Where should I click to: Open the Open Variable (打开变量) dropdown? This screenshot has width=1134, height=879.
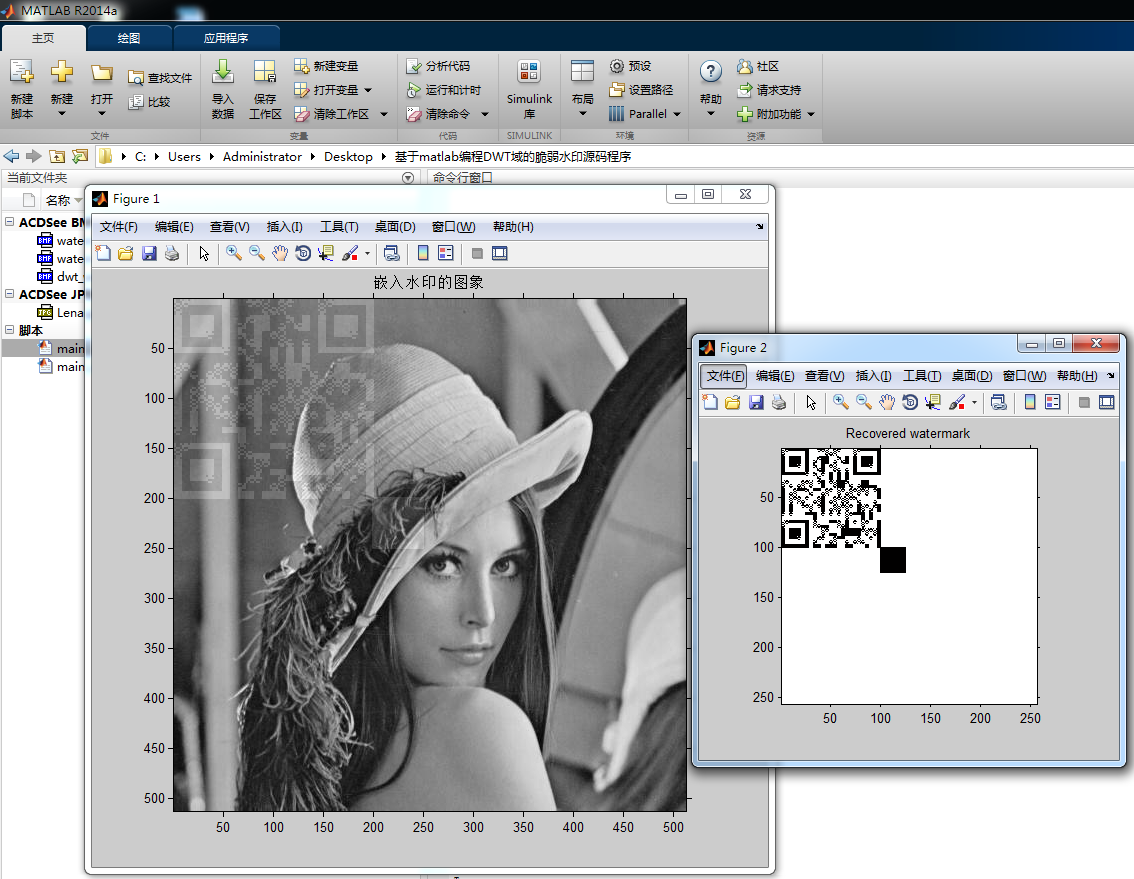pyautogui.click(x=368, y=90)
